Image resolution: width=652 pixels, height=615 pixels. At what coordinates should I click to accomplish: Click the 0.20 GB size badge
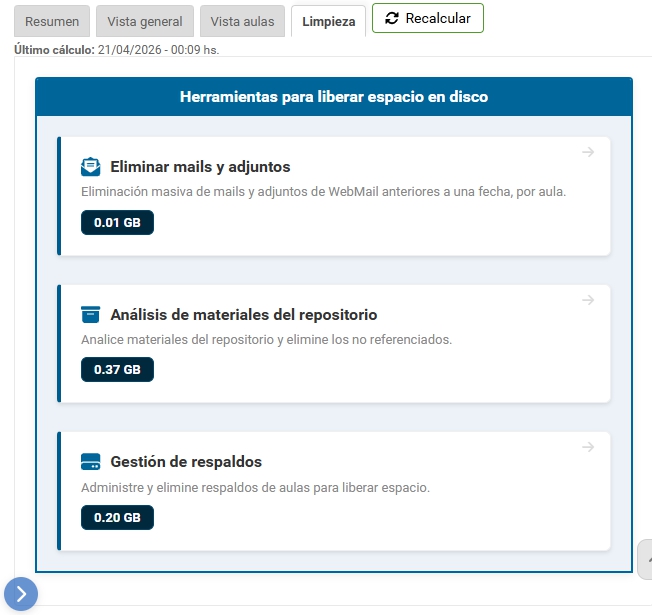click(117, 517)
